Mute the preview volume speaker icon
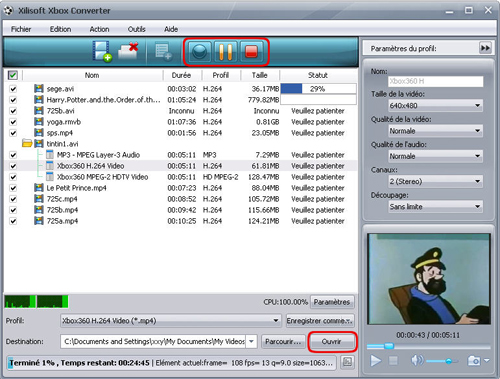This screenshot has width=500, height=379. (x=417, y=360)
